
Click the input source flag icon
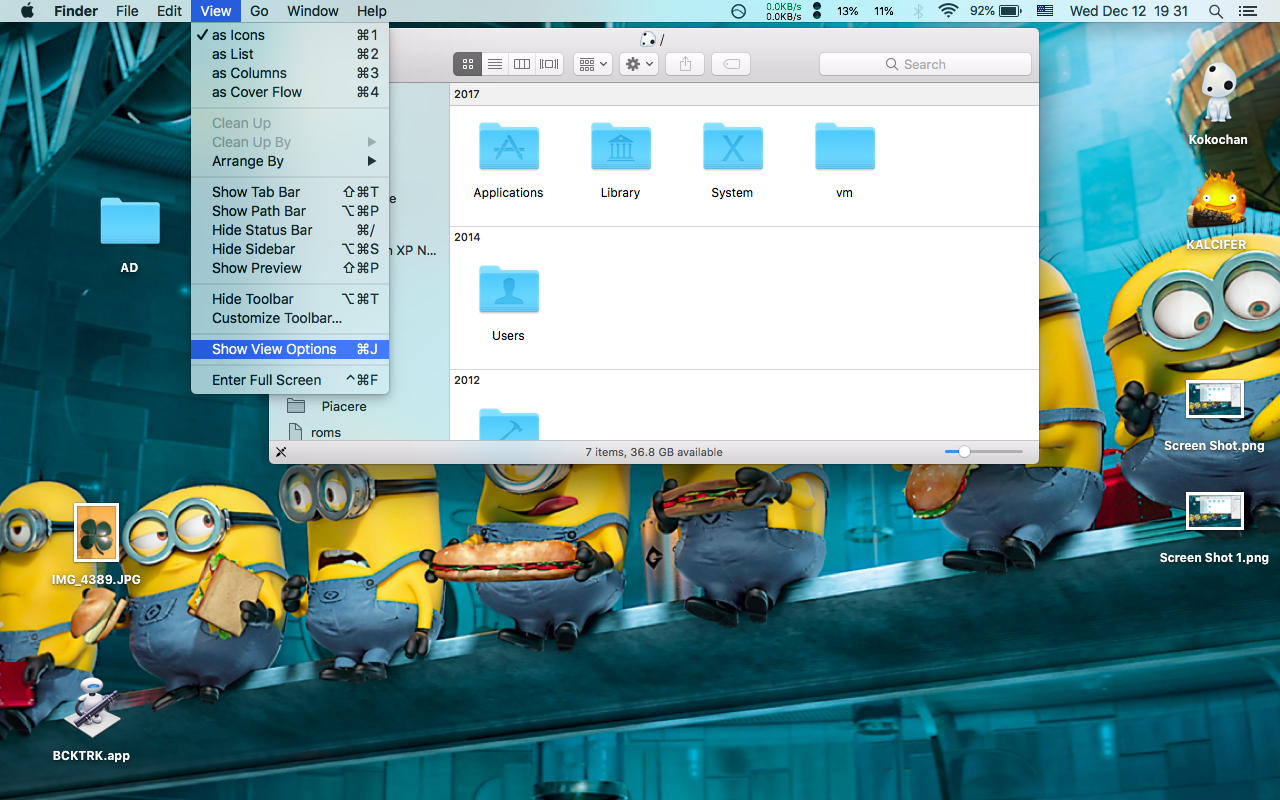(x=1045, y=11)
